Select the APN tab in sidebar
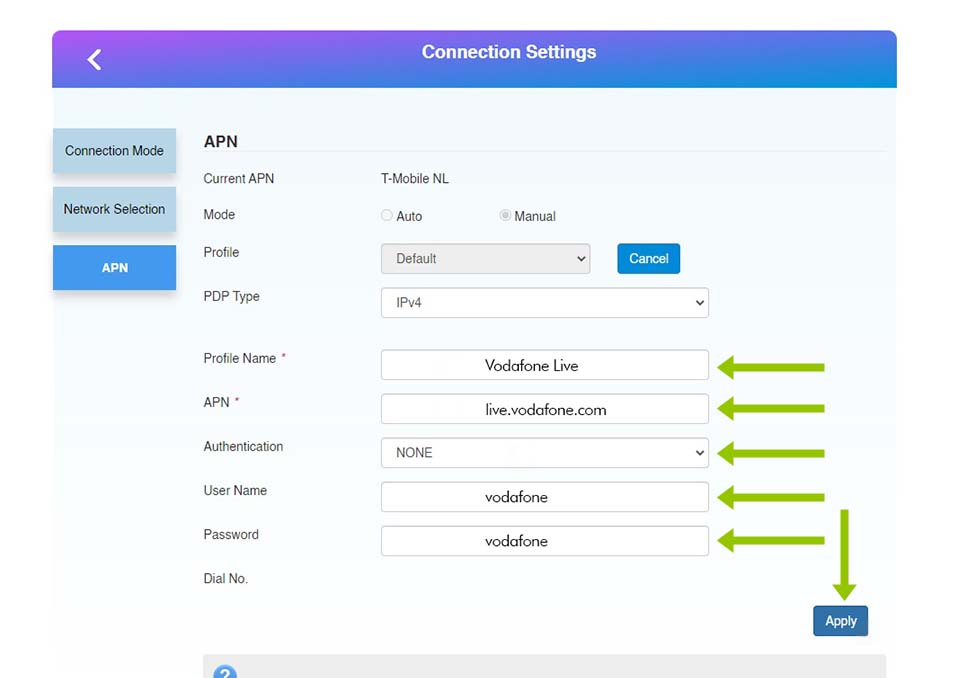978x678 pixels. [x=114, y=268]
